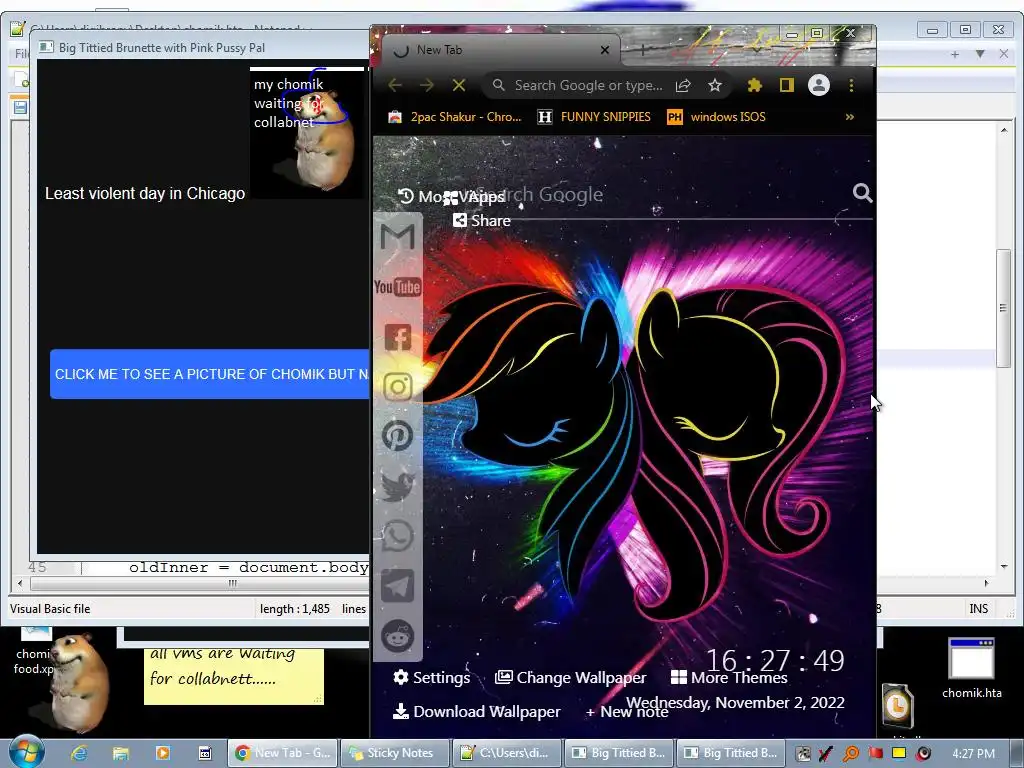Click Change Wallpaper
This screenshot has height=768, width=1024.
point(571,677)
